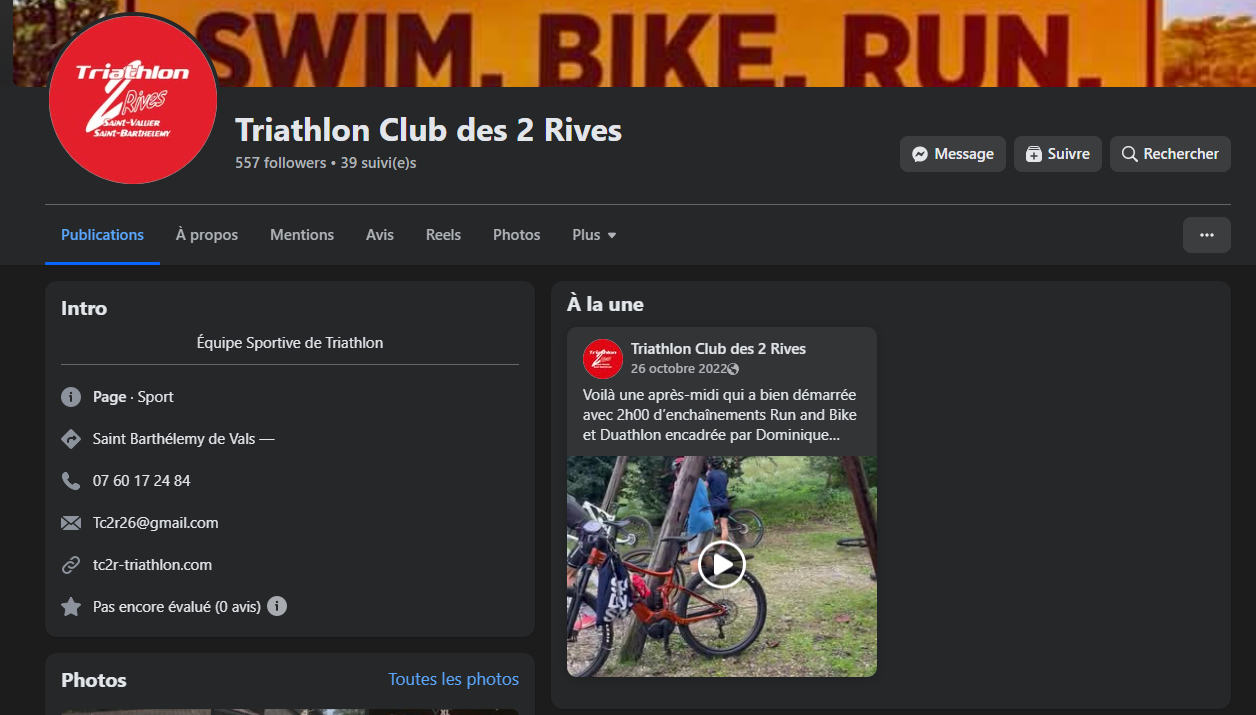Viewport: 1256px width, 715px height.
Task: Click the link icon beside tc2r-triathlon.com
Action: pyautogui.click(x=71, y=565)
